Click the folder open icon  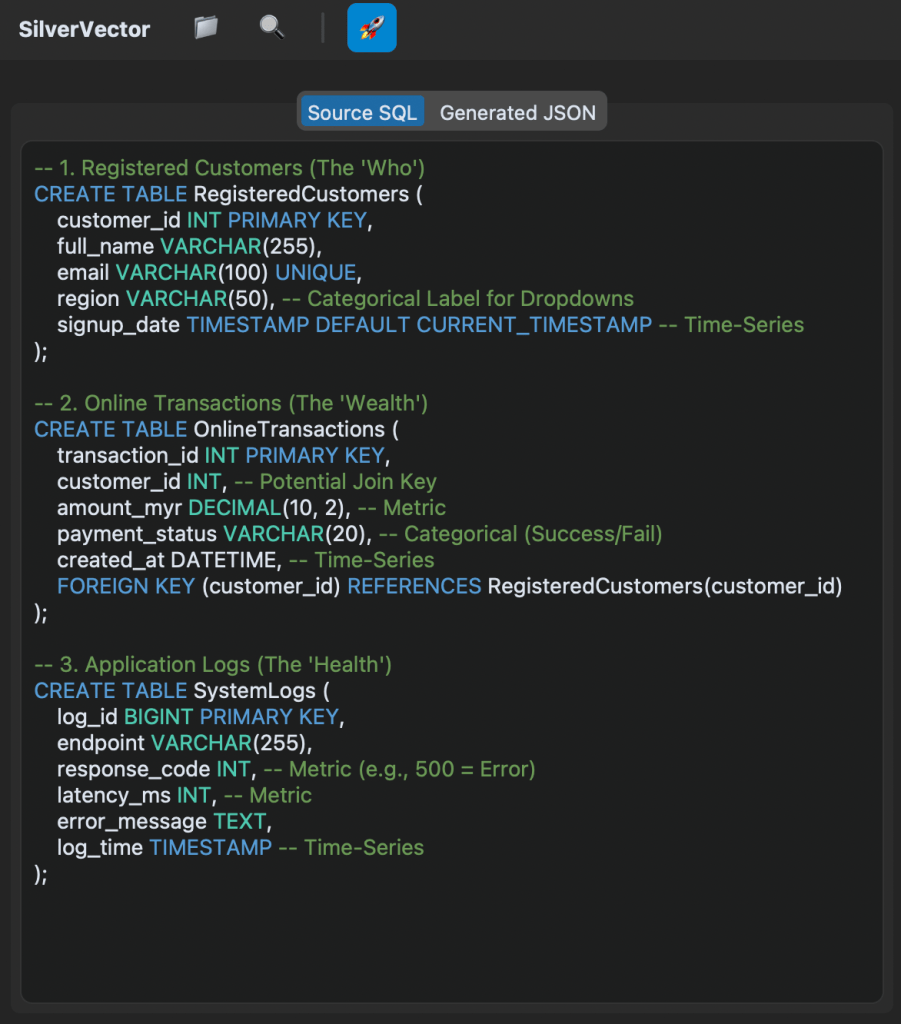click(x=206, y=28)
